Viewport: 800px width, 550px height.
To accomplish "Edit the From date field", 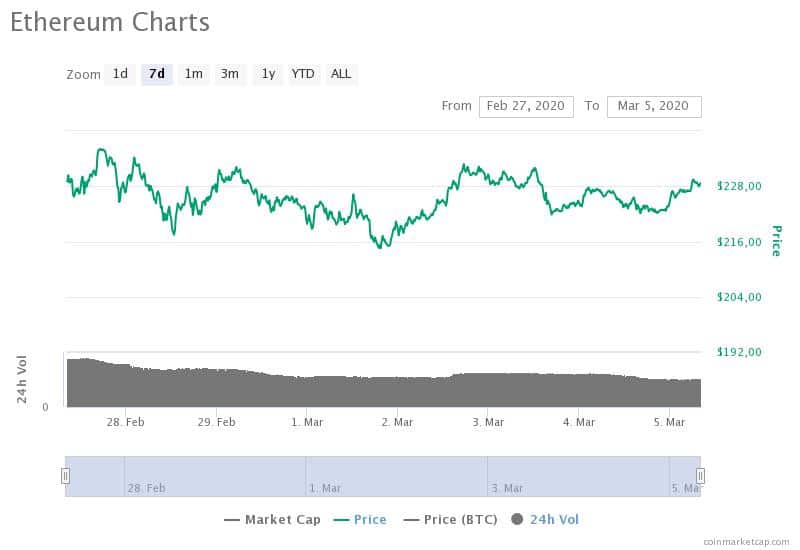I will [x=526, y=106].
